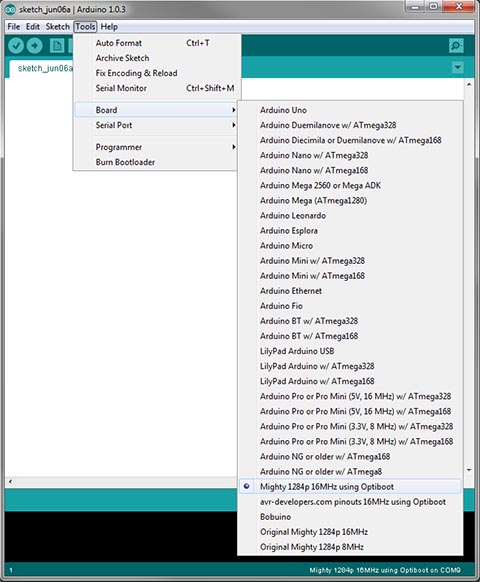
Task: Expand the Board submenu arrow
Action: pos(234,110)
